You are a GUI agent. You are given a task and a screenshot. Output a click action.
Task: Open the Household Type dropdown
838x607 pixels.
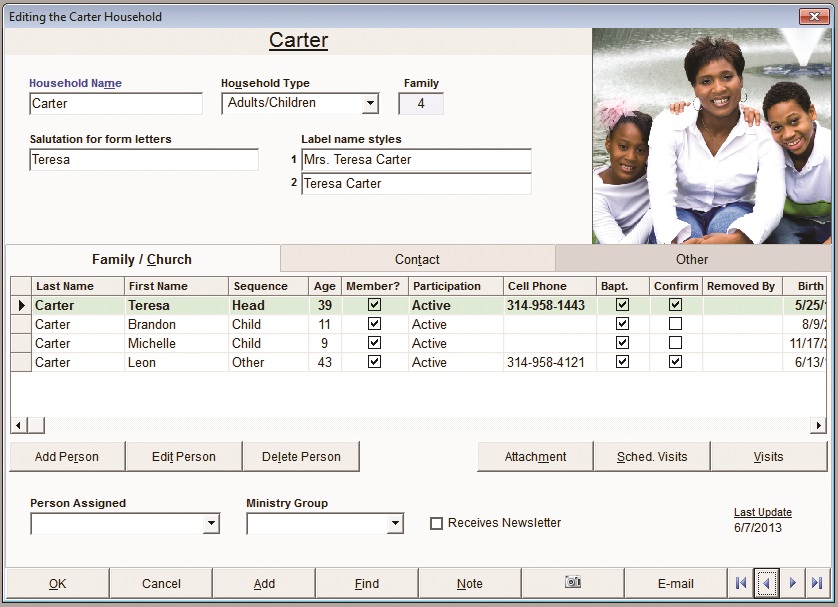[370, 103]
